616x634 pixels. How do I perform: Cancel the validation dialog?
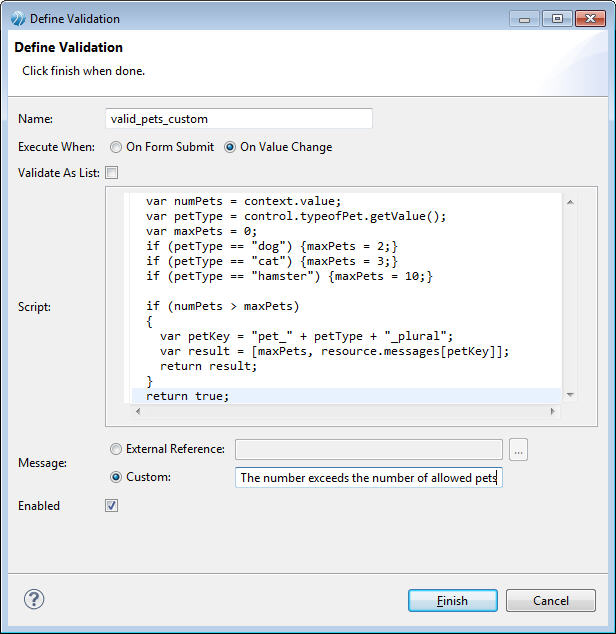coord(550,600)
